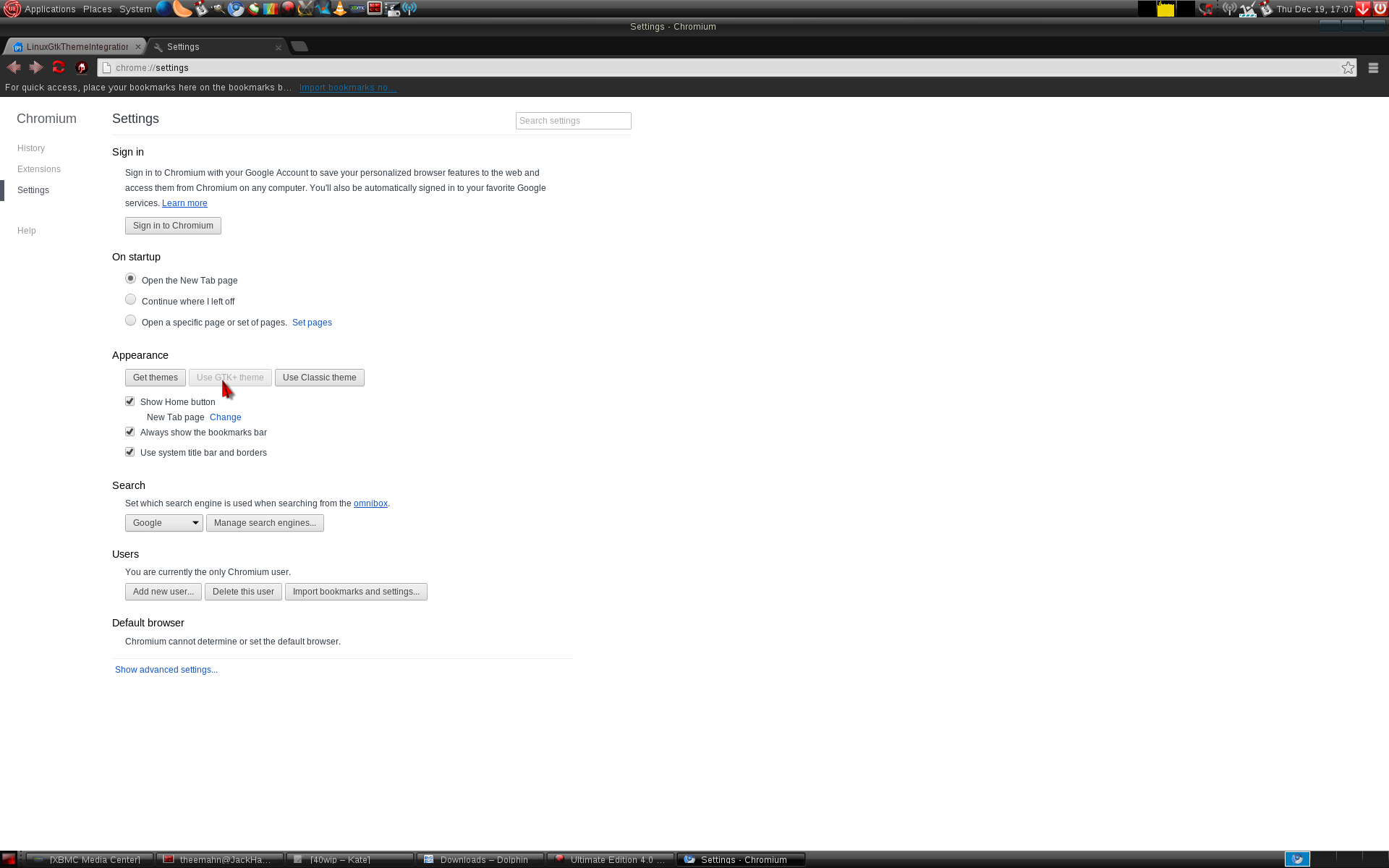The width and height of the screenshot is (1389, 868).
Task: Click the browser Forward arrow
Action: (x=36, y=67)
